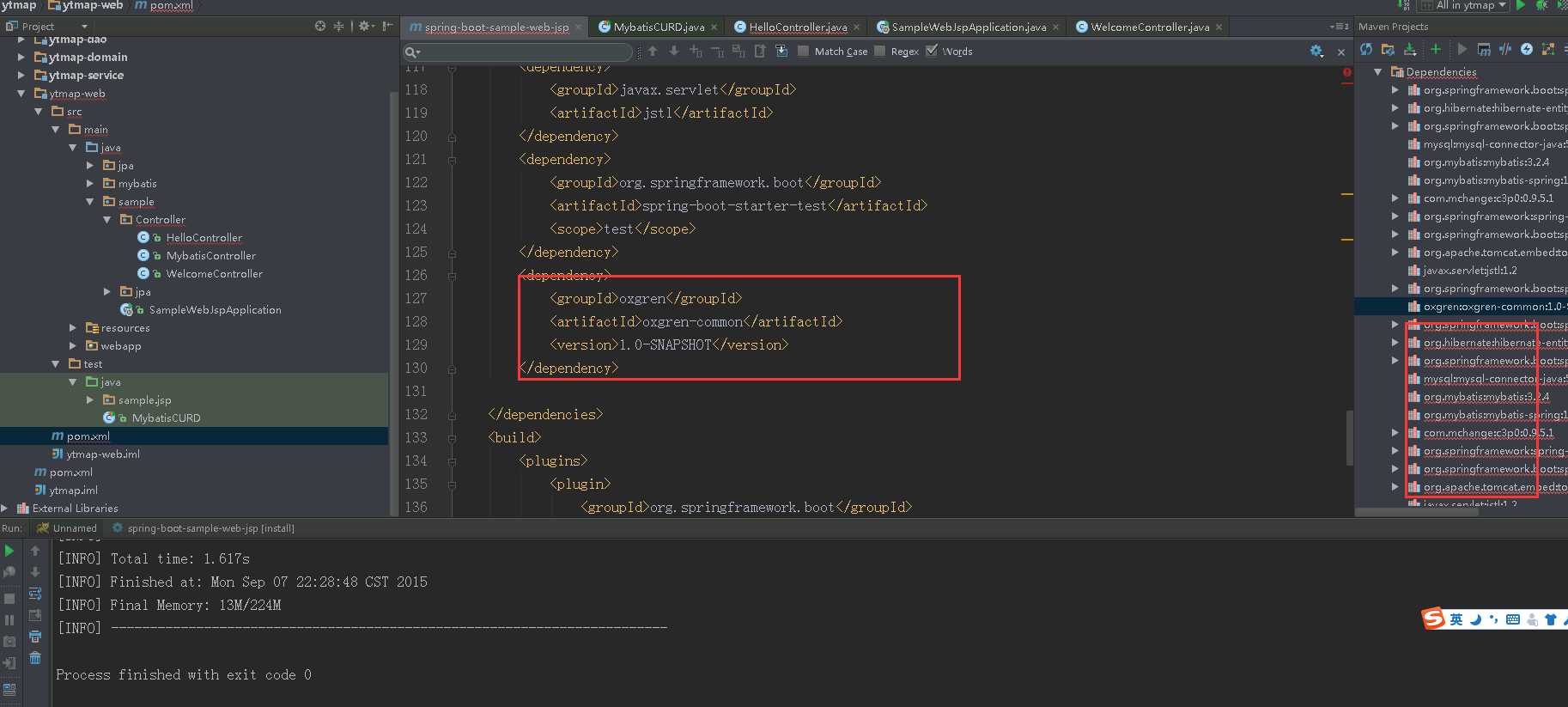Open WelcomeController in project tree
Image resolution: width=1568 pixels, height=707 pixels.
click(214, 274)
